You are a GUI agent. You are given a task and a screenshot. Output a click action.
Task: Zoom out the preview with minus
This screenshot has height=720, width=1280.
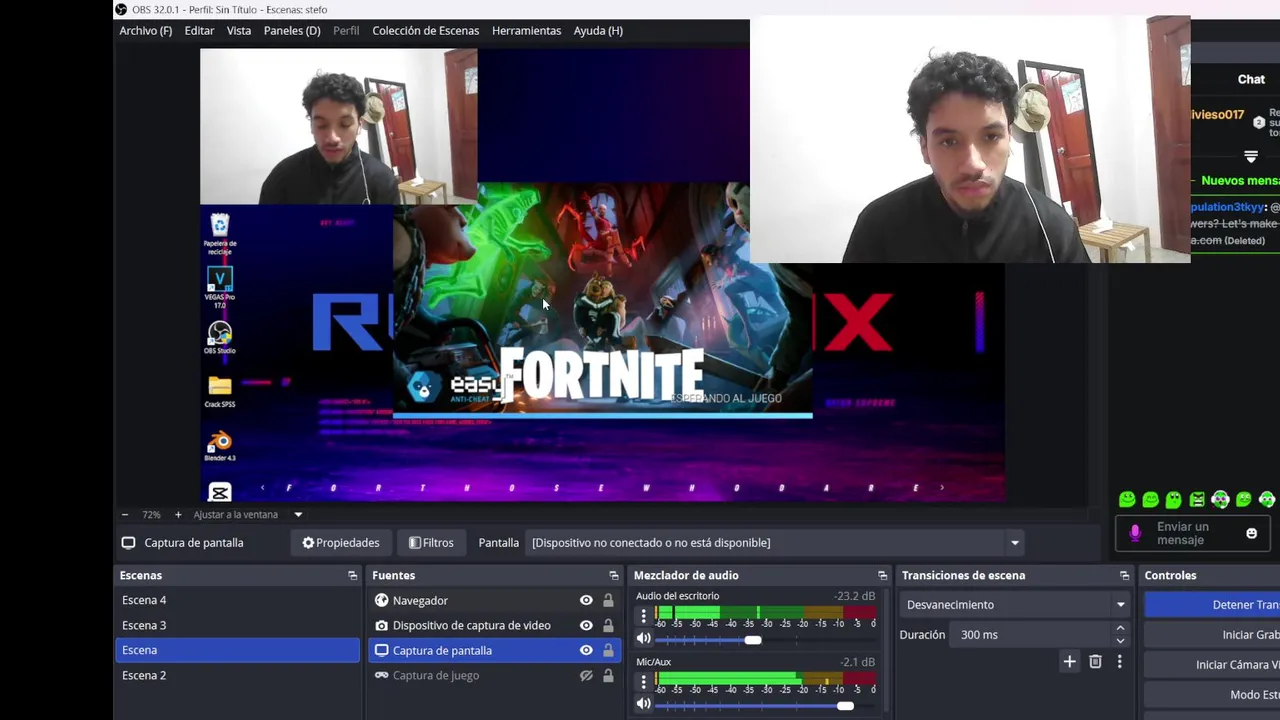tap(125, 515)
